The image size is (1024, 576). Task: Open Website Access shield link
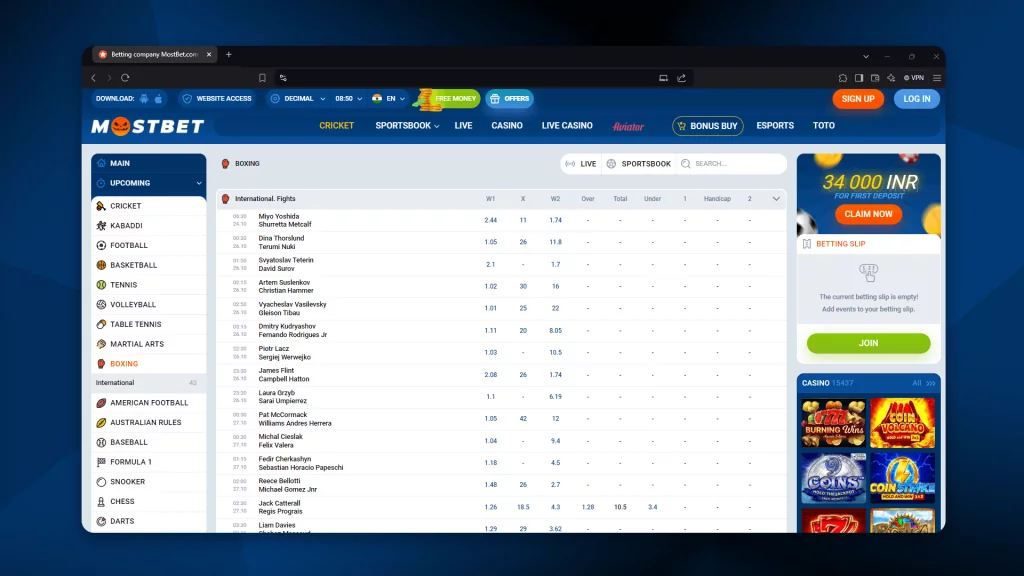(x=217, y=99)
